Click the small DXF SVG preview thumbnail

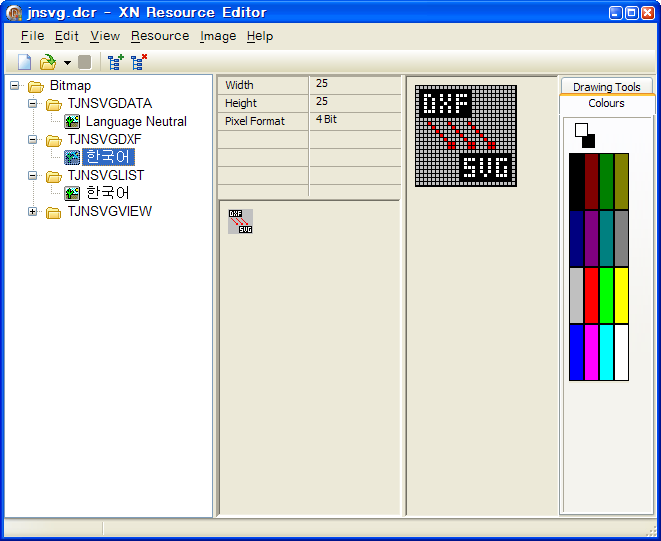240,221
